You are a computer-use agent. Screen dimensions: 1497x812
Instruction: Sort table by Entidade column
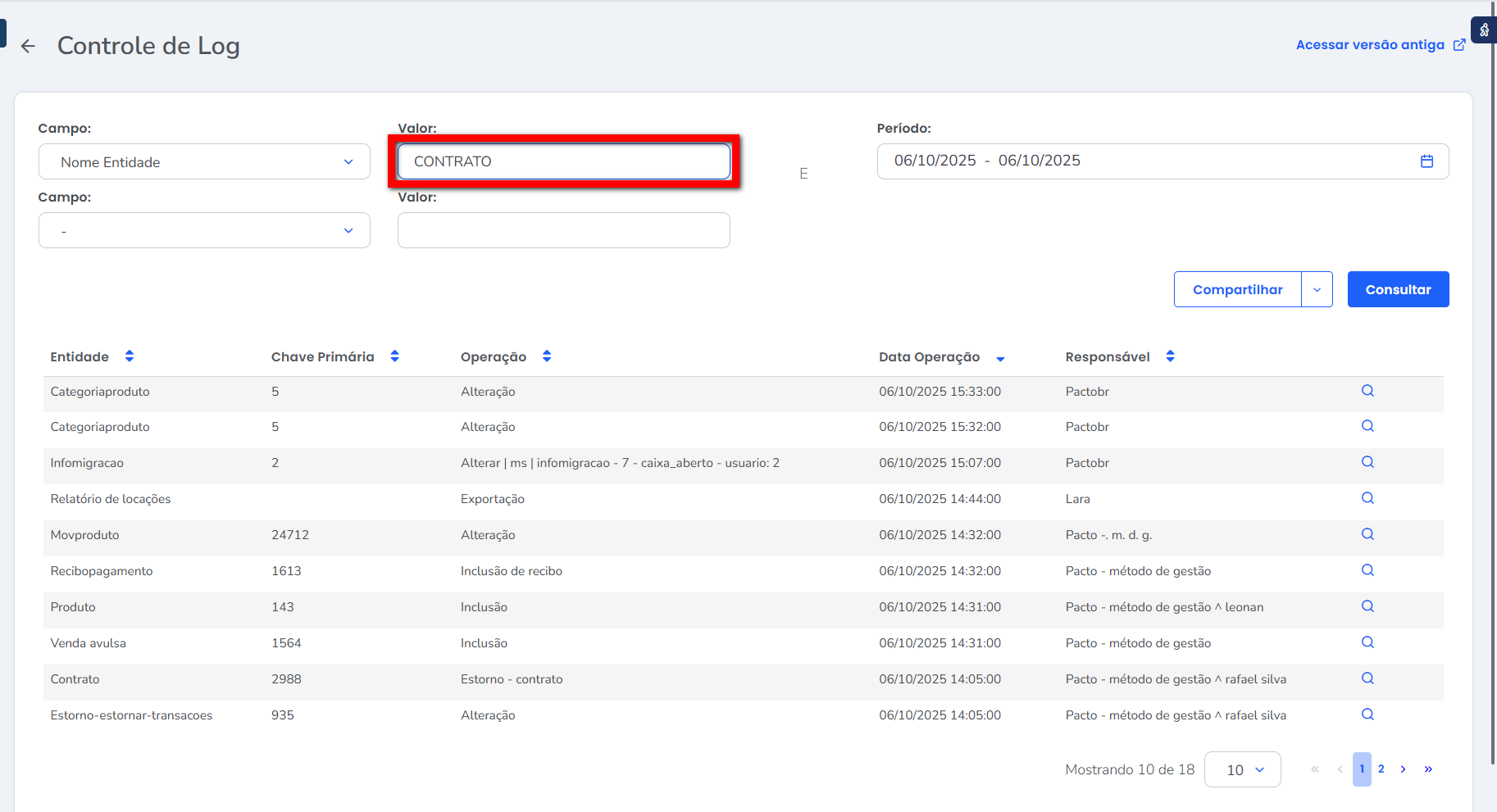point(130,356)
